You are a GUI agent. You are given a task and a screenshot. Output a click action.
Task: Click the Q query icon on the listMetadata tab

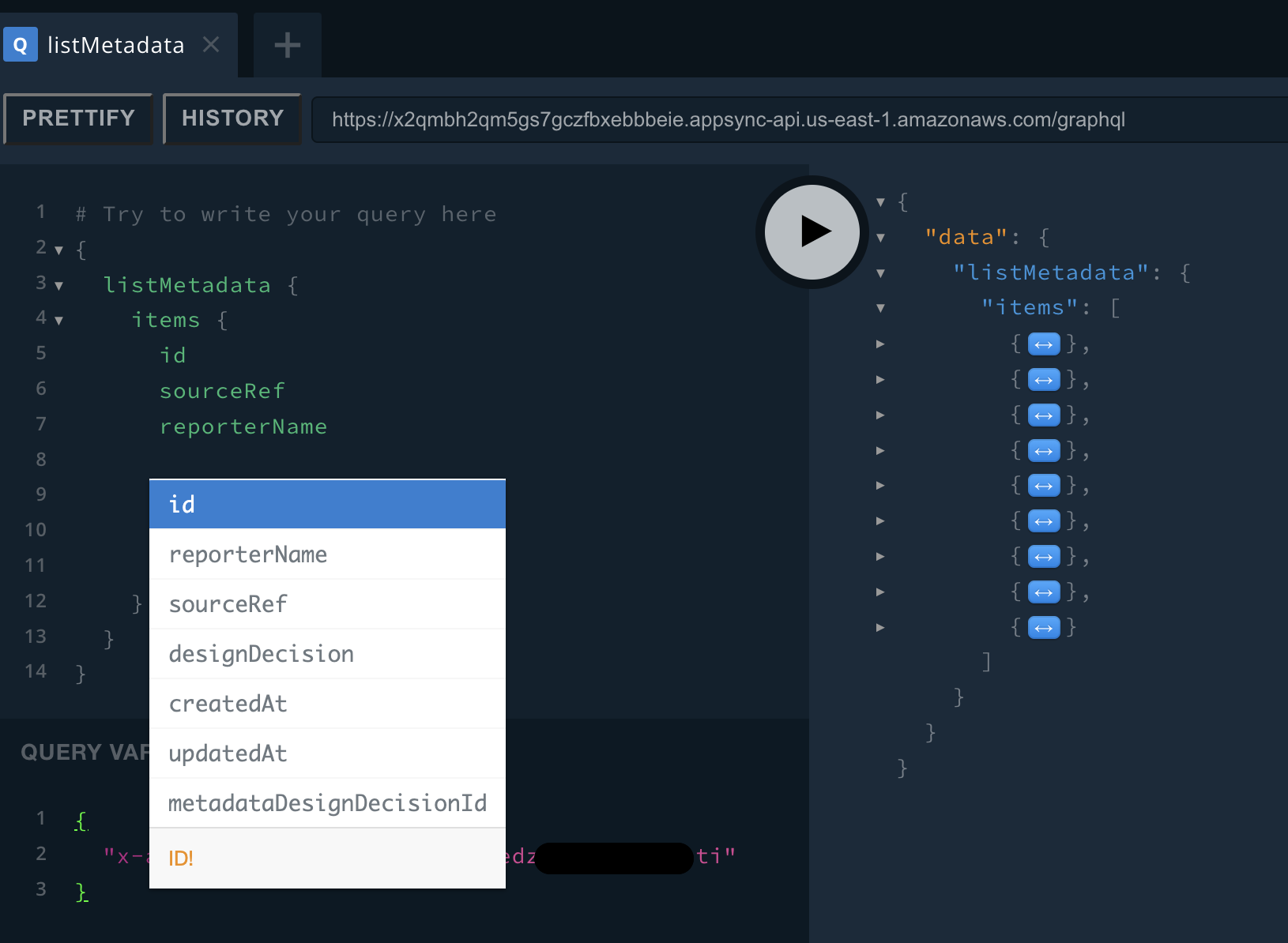click(x=21, y=44)
